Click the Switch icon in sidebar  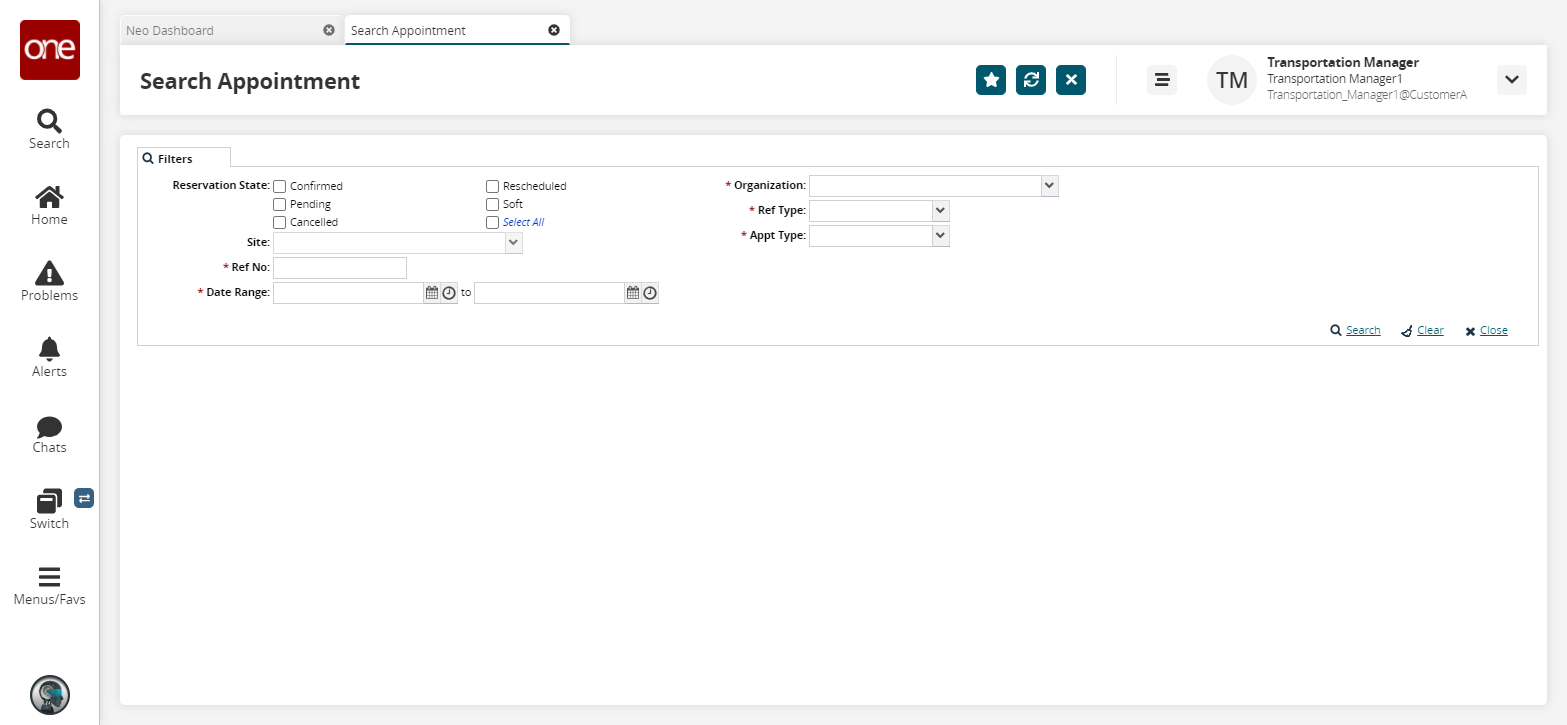pyautogui.click(x=49, y=508)
